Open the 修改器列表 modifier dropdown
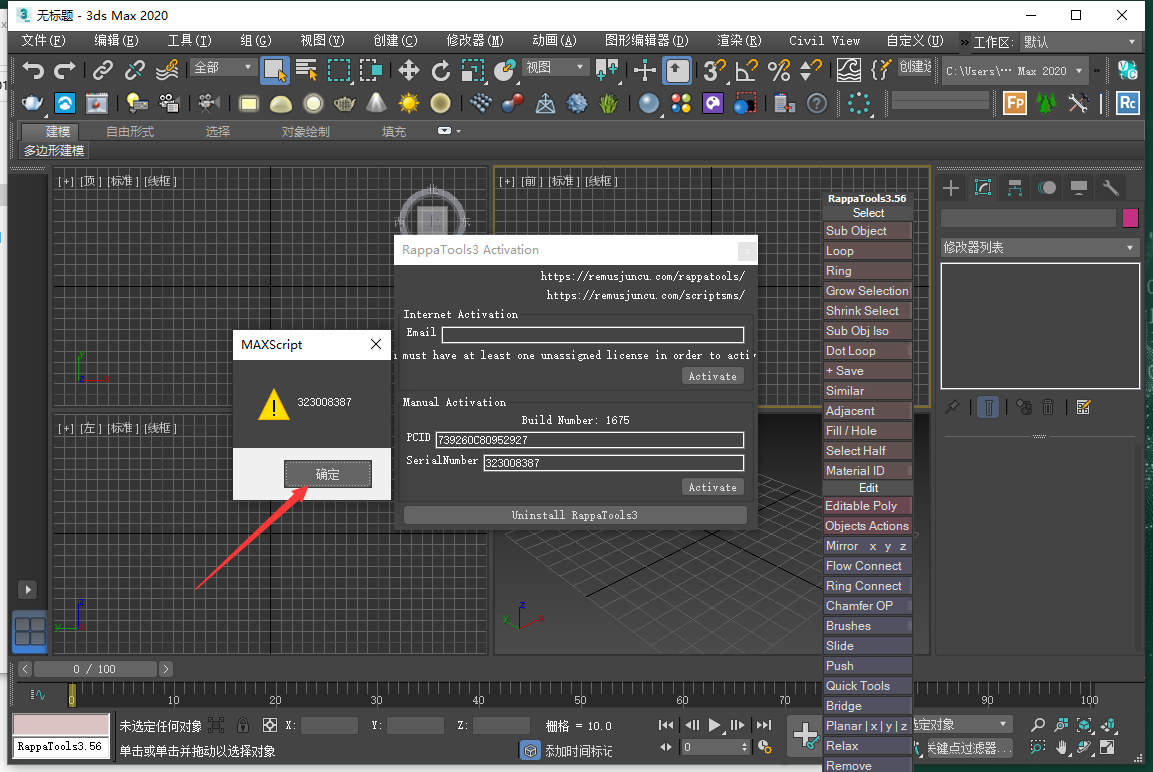This screenshot has height=772, width=1153. [1038, 247]
